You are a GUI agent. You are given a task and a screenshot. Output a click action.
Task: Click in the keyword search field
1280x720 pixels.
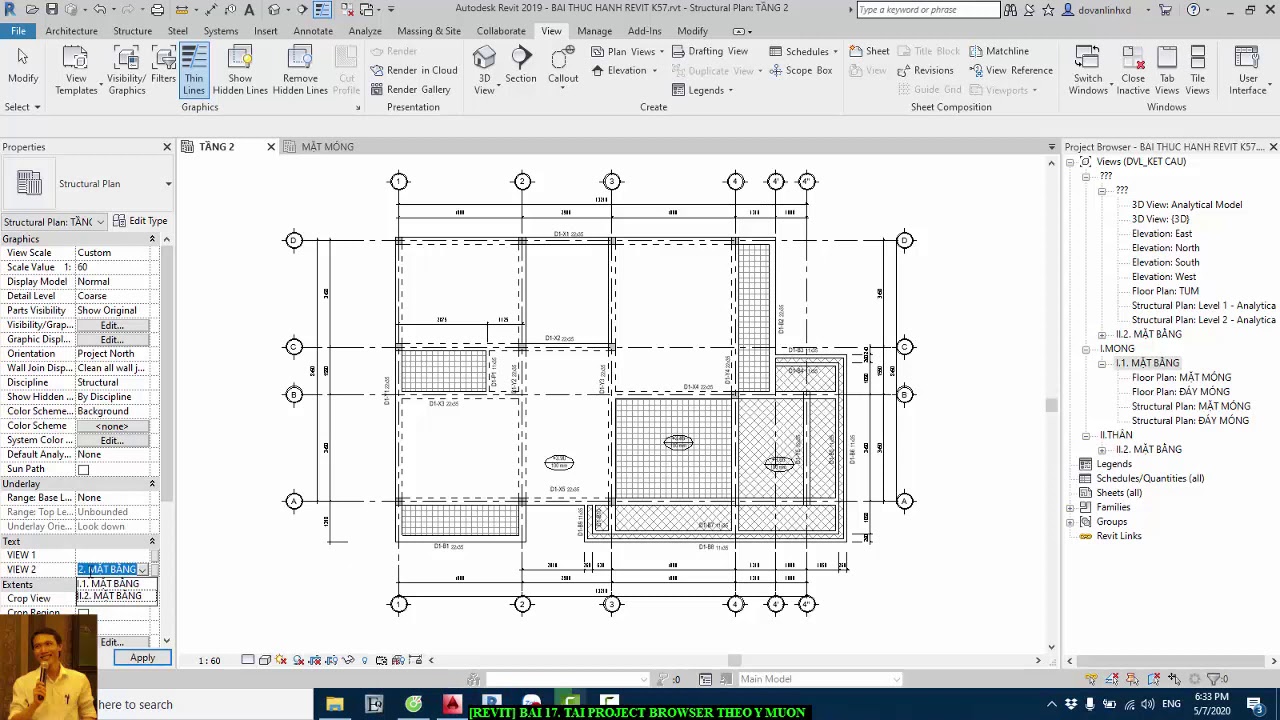tap(927, 10)
